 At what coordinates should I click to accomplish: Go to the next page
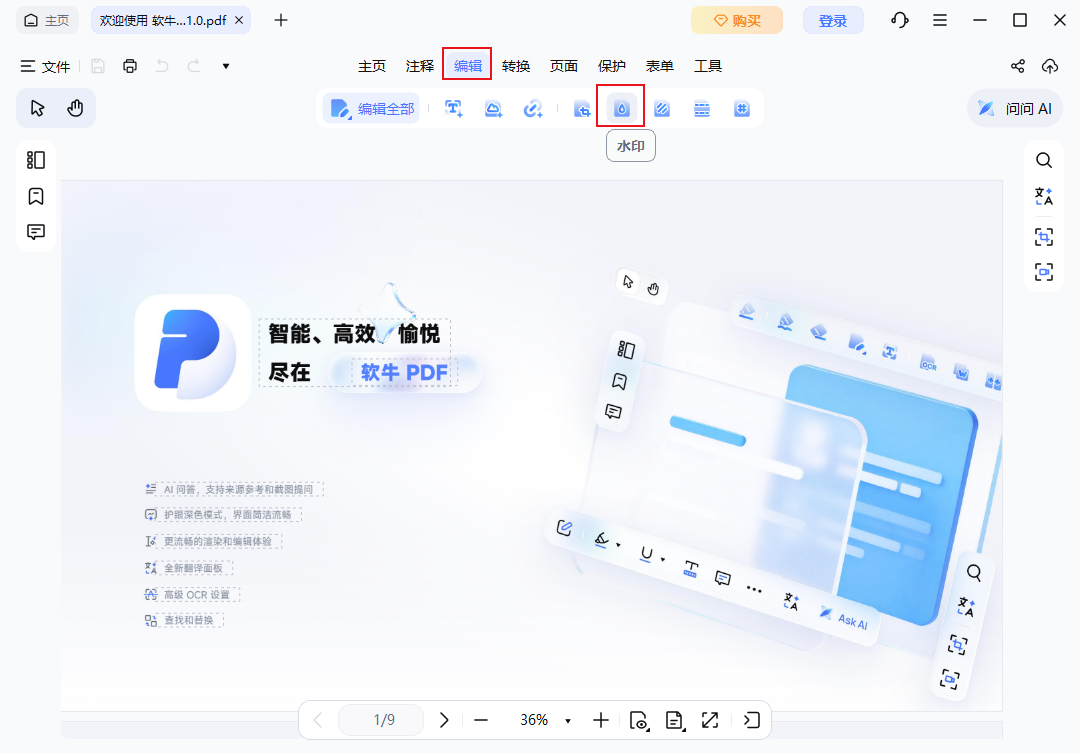click(444, 720)
